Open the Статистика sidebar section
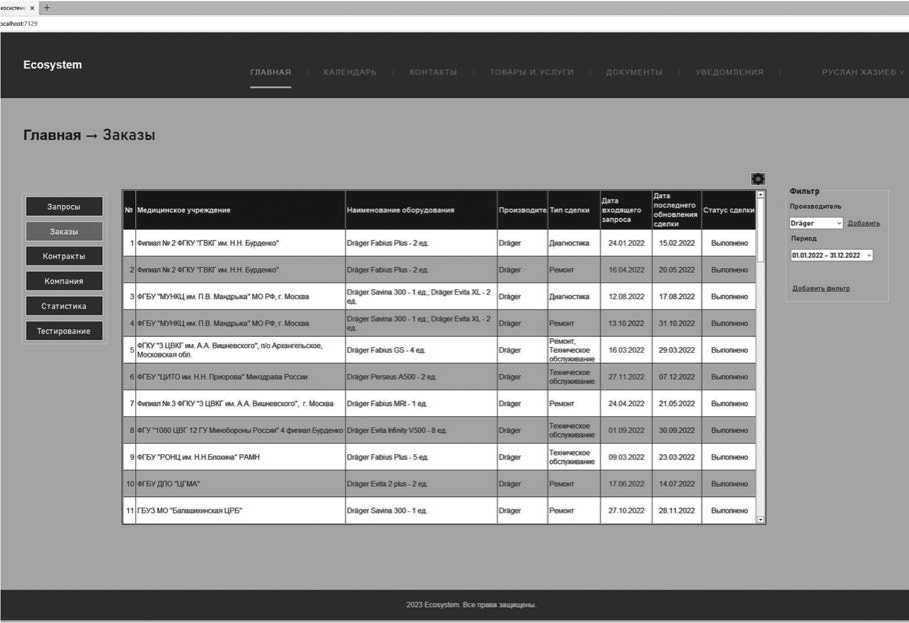909x623 pixels. [64, 306]
